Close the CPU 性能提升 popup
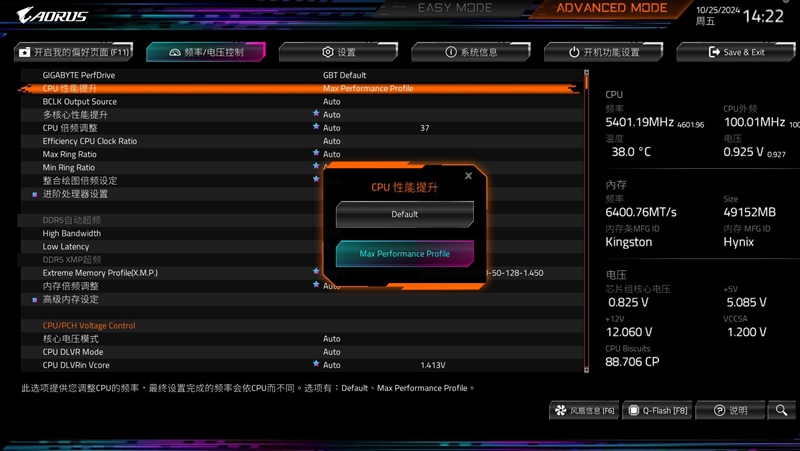The image size is (800, 451). (x=468, y=176)
